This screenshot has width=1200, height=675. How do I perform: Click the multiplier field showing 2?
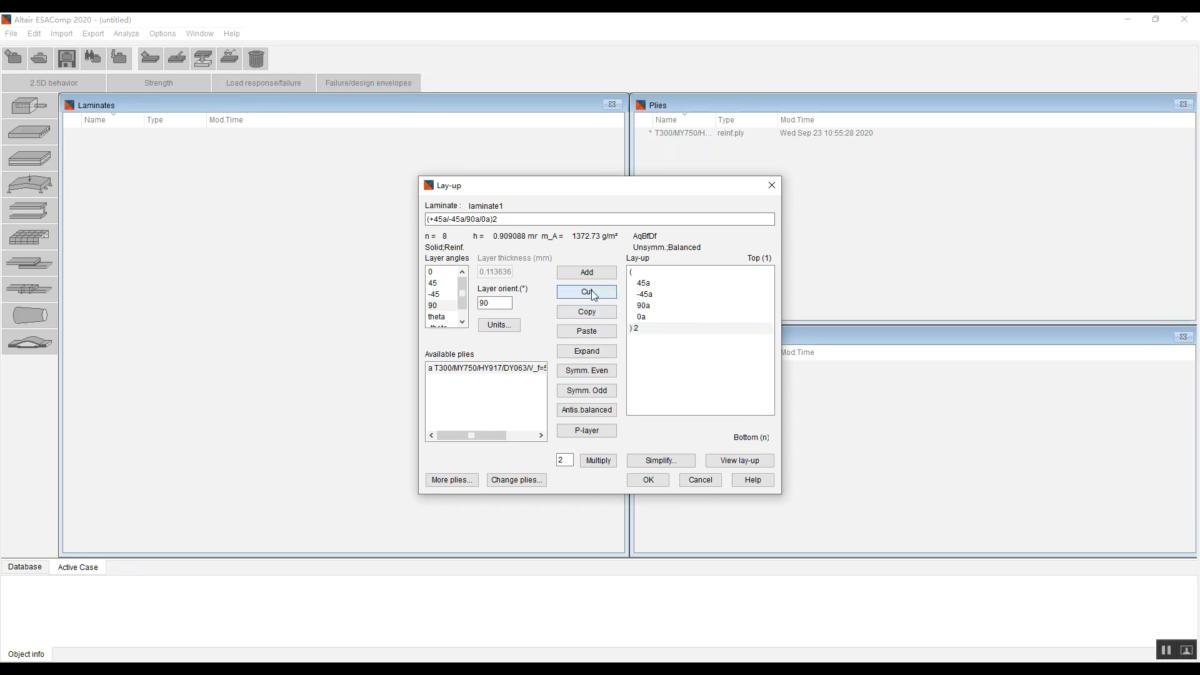point(565,460)
